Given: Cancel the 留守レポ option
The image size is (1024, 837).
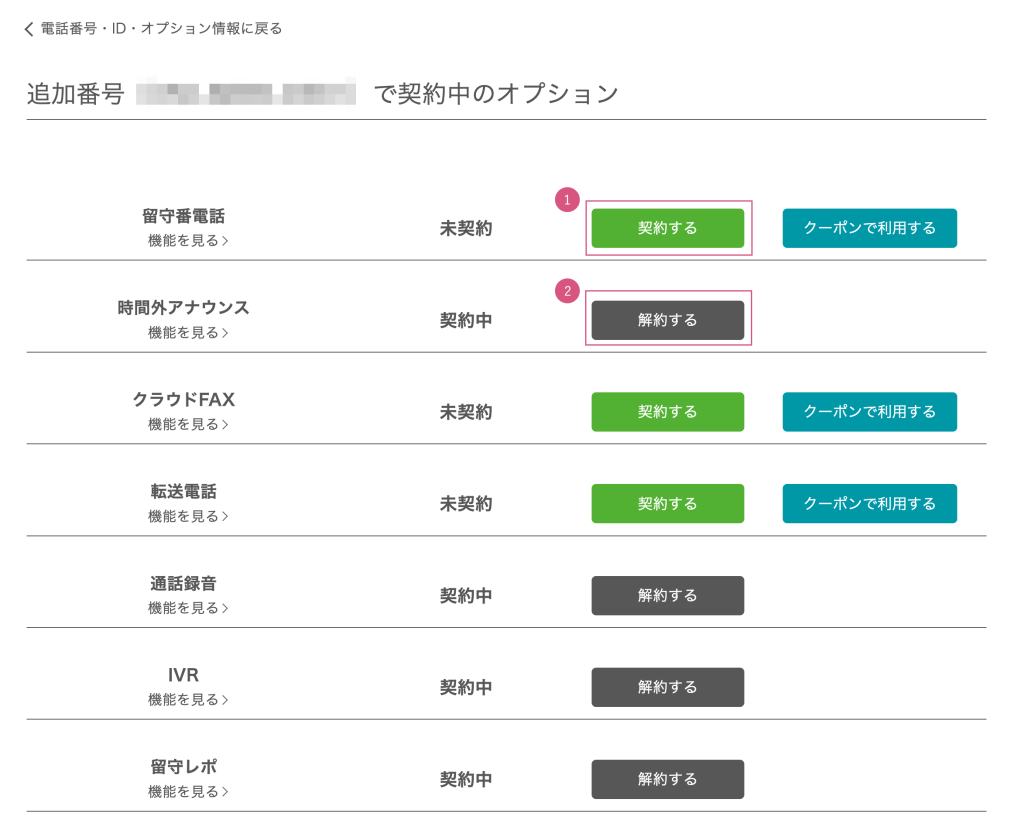Looking at the screenshot, I should pos(667,780).
